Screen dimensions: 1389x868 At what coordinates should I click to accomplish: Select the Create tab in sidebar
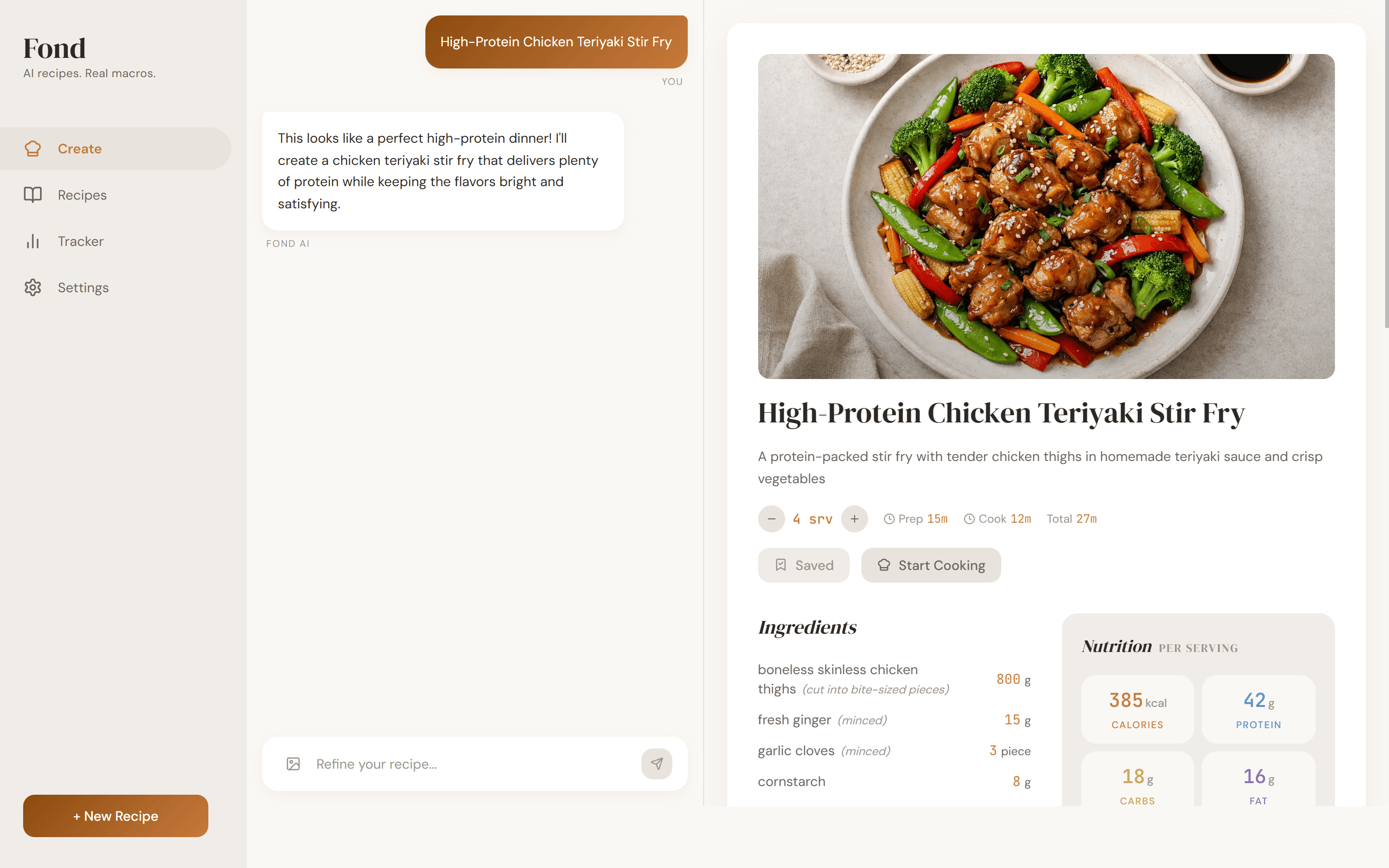79,148
